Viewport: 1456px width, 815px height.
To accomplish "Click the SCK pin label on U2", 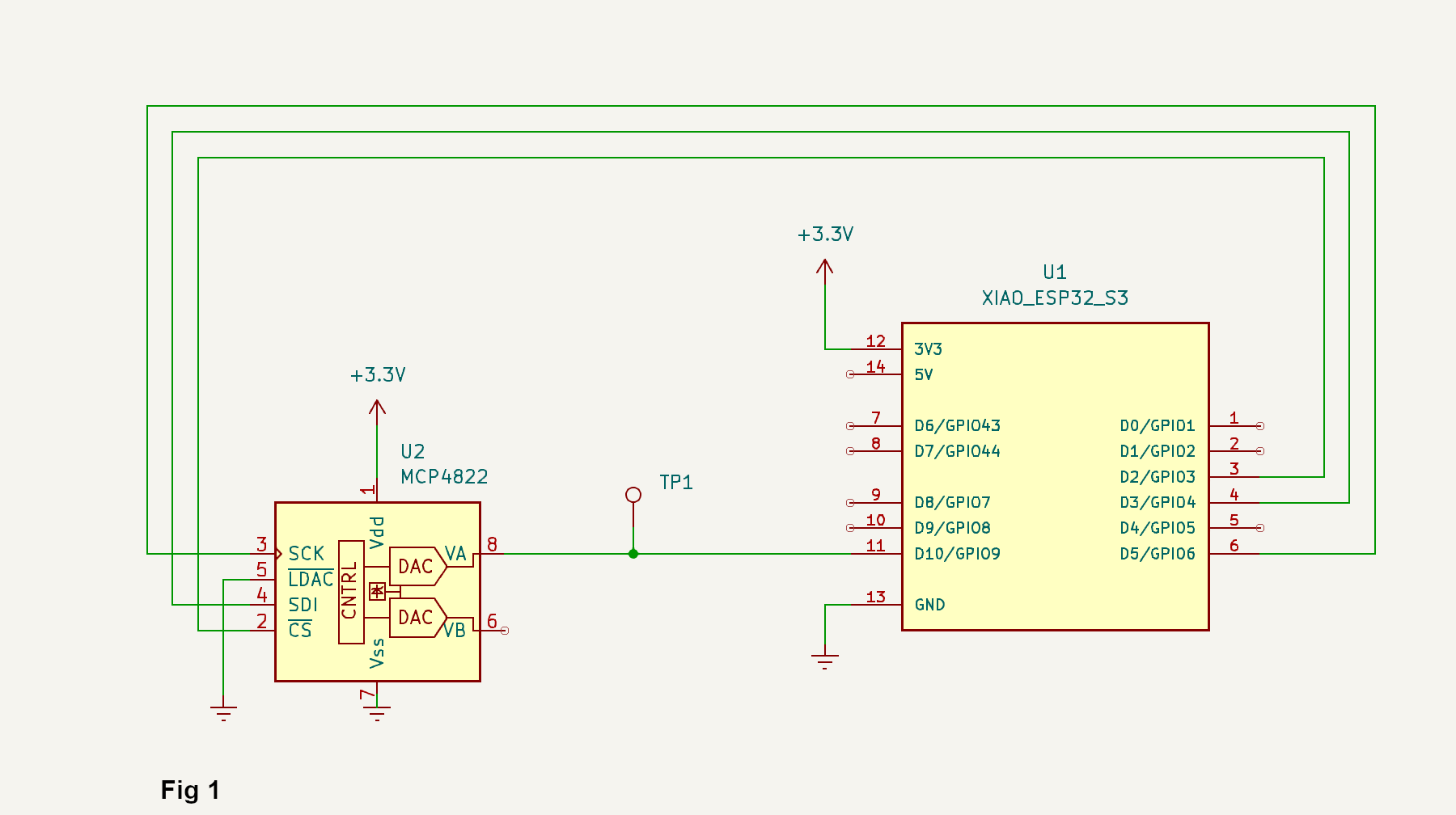I will (307, 554).
